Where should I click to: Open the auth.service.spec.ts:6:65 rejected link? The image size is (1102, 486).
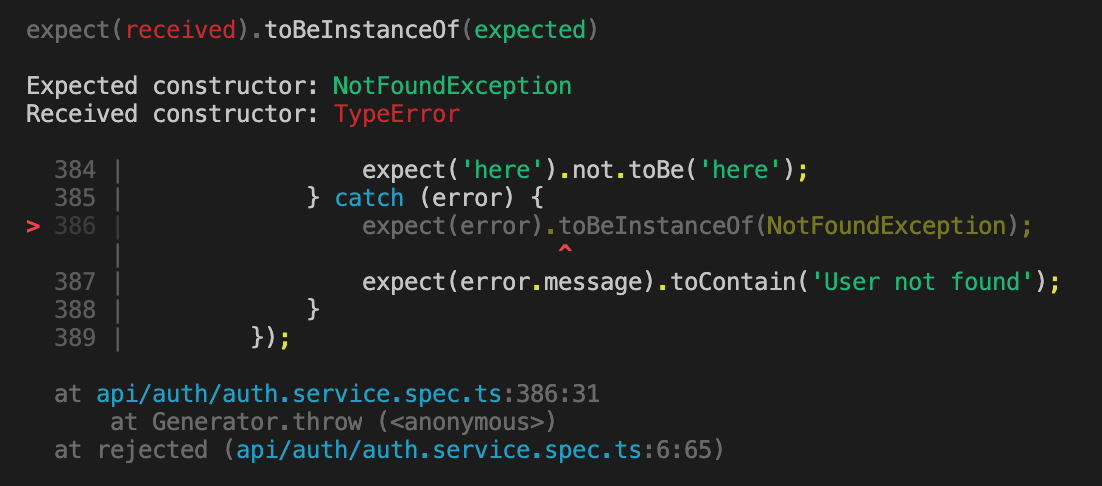click(x=474, y=449)
